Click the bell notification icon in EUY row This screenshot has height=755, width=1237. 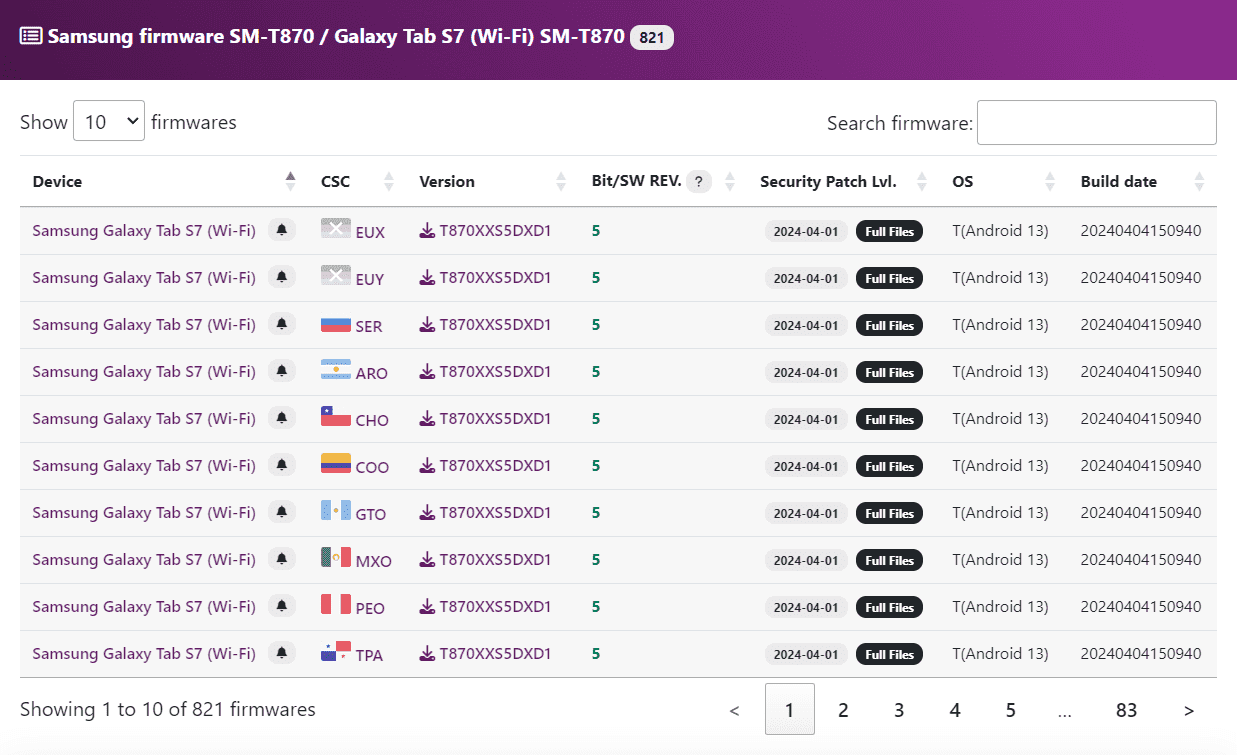pos(282,278)
